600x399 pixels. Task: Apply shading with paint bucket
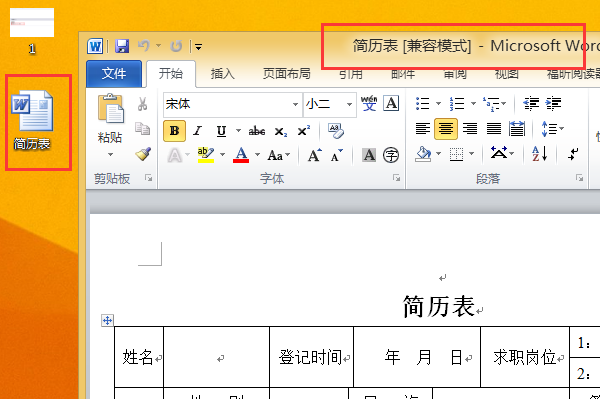click(423, 154)
